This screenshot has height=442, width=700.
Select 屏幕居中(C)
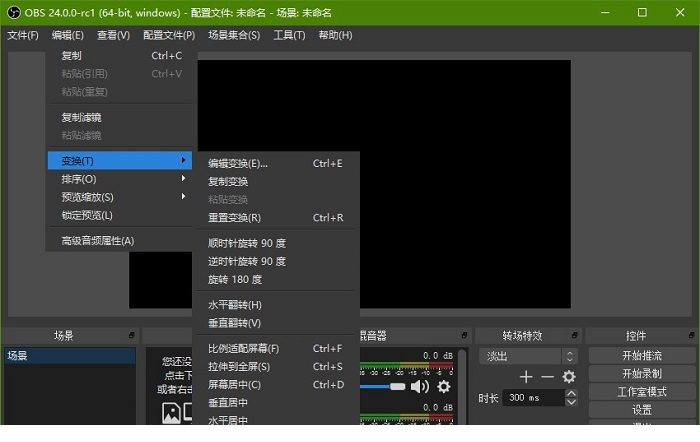click(276, 384)
